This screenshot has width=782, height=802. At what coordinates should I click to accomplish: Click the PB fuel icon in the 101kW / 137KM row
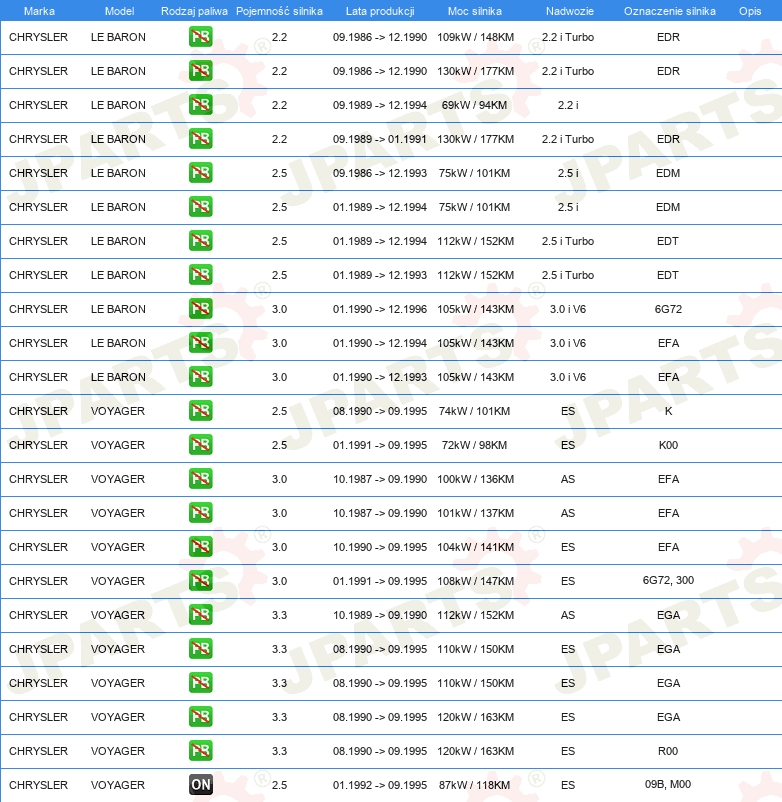coord(201,513)
